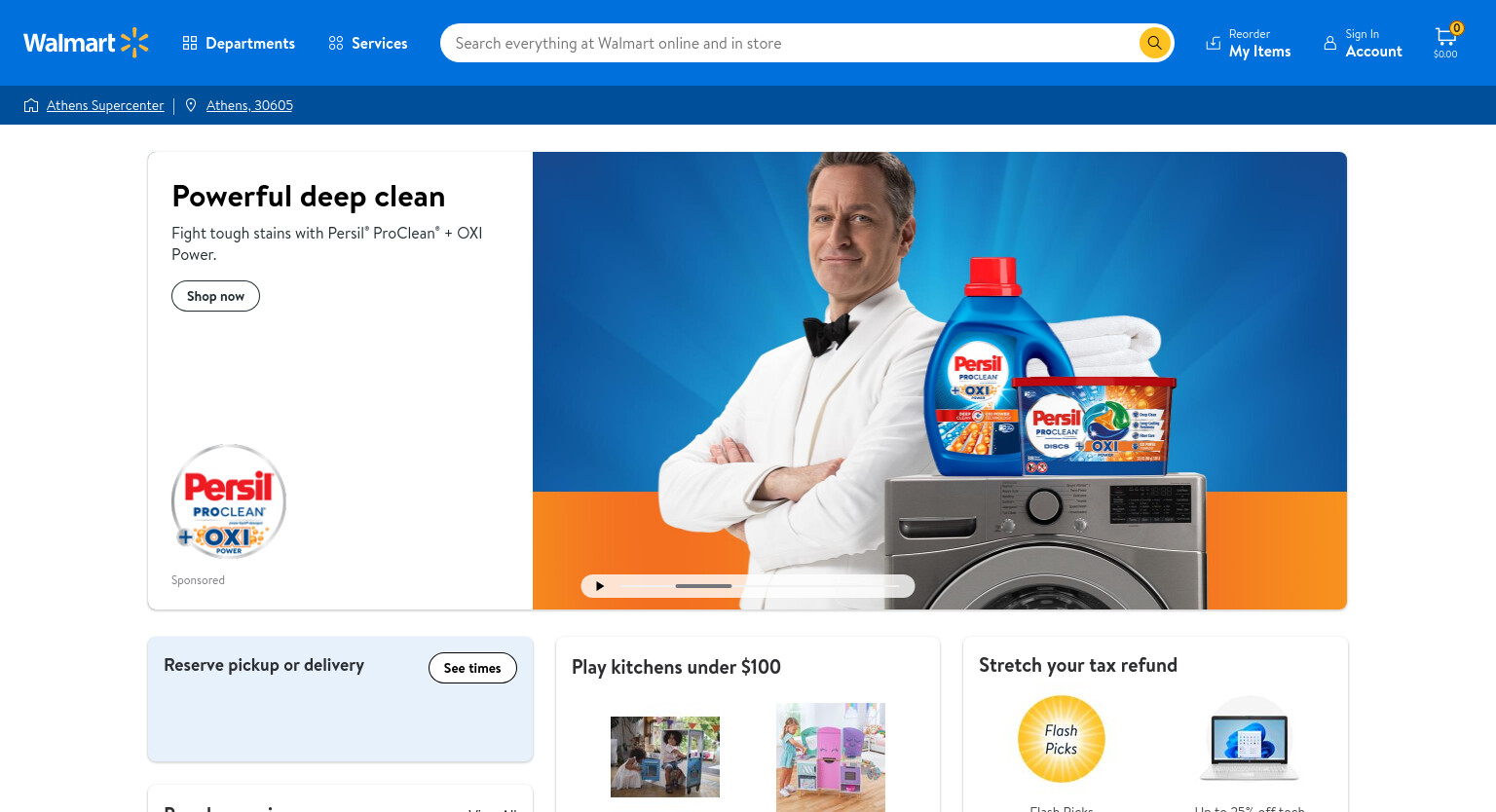Click the store home icon by Athens Supercenter
The image size is (1496, 812).
tap(31, 105)
